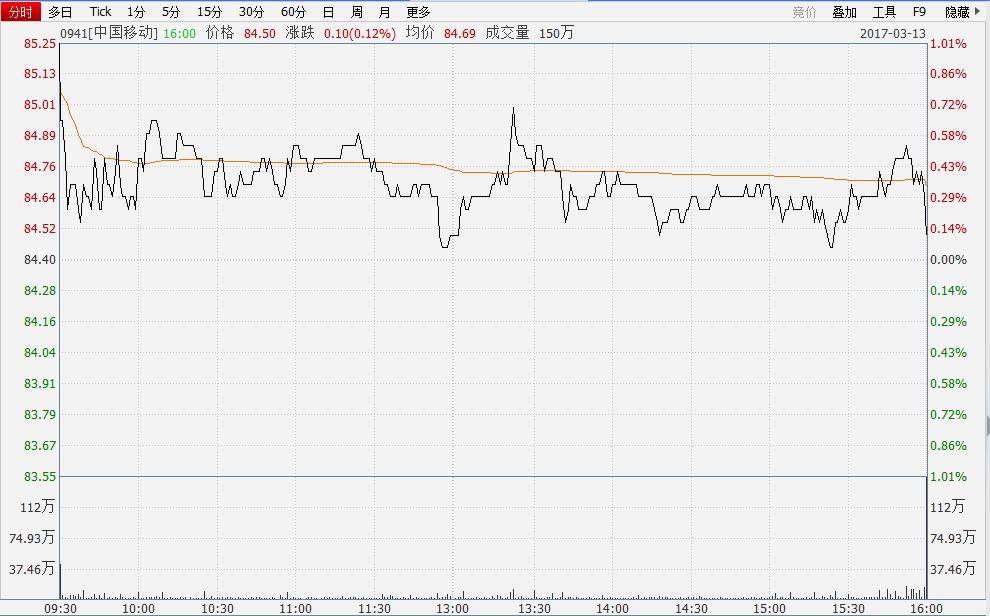Click the 85.25 top price label
Image resolution: width=990 pixels, height=616 pixels.
40,44
